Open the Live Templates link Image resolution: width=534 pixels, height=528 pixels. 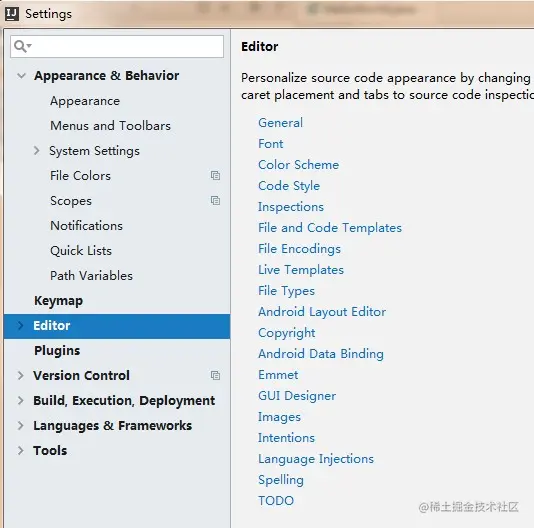tap(301, 270)
